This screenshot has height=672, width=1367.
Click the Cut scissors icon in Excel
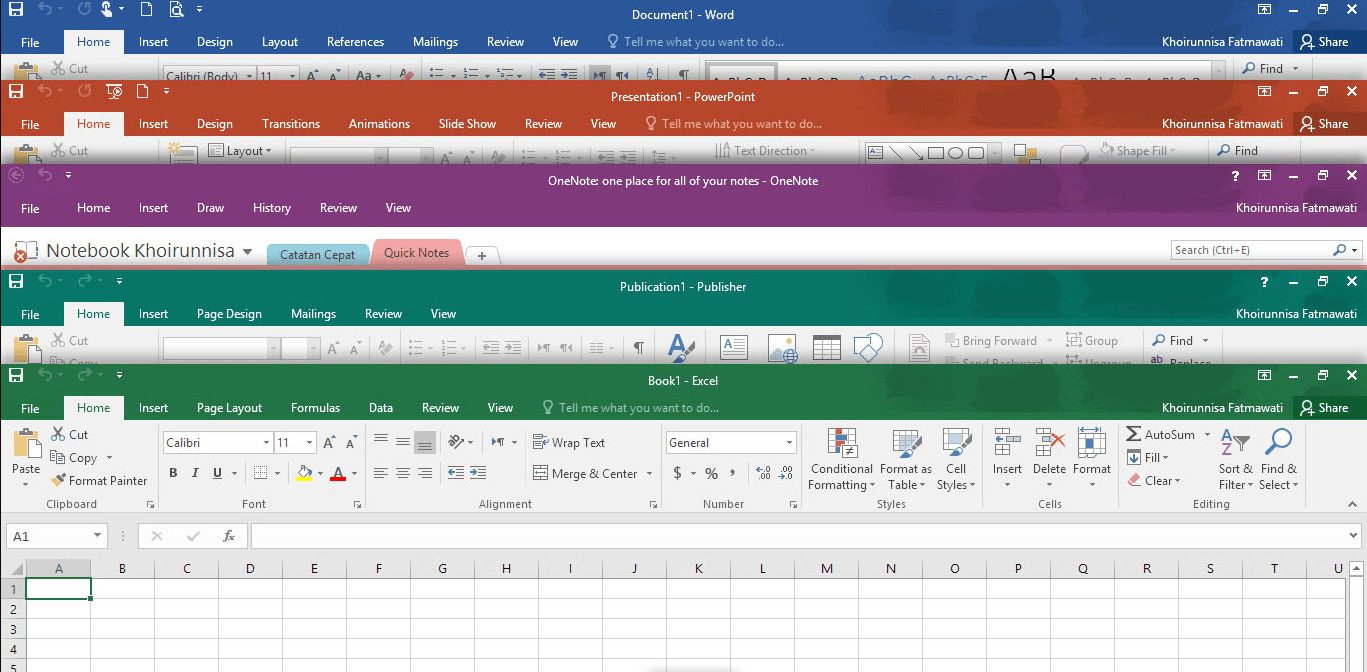tap(57, 435)
